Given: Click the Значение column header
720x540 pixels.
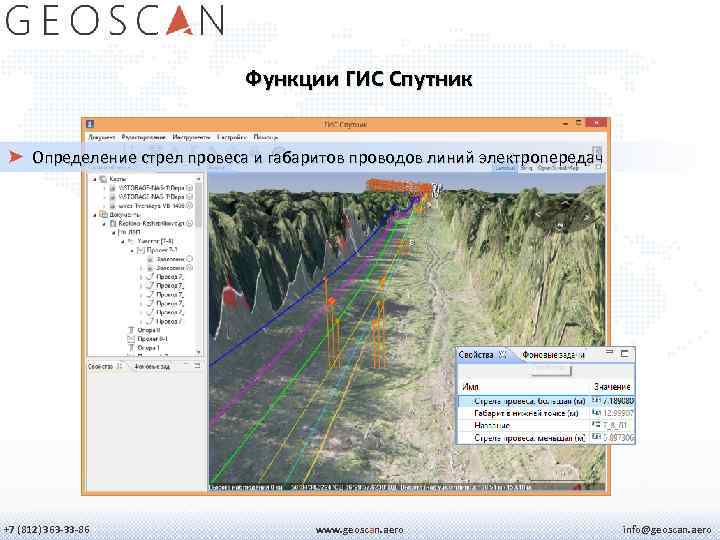Looking at the screenshot, I should (613, 387).
